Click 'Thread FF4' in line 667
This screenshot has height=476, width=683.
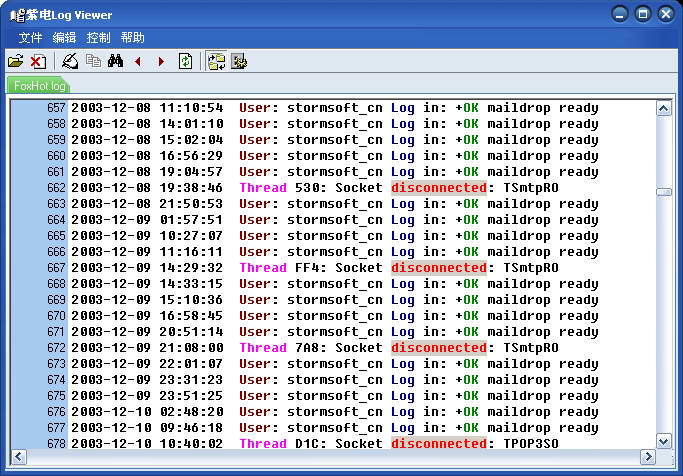click(x=282, y=268)
